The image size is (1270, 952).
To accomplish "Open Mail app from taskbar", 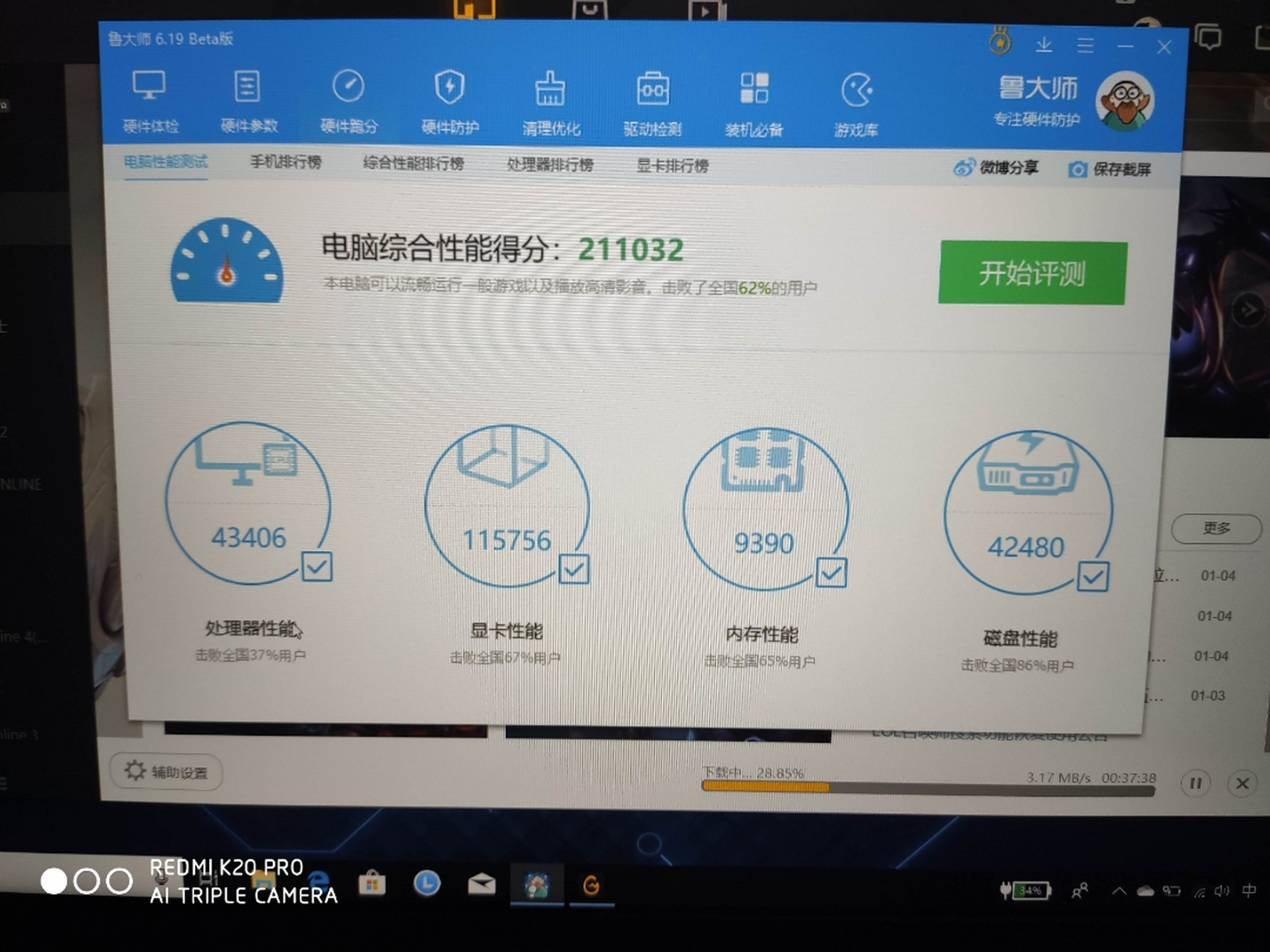I will (481, 884).
